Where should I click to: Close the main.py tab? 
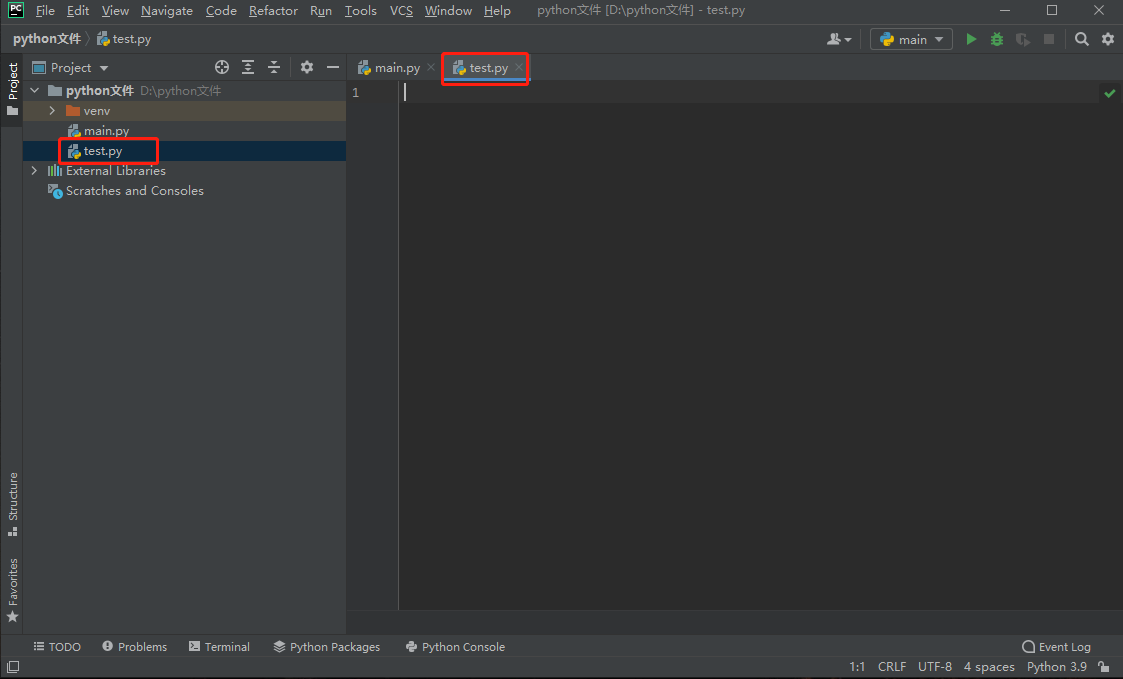[430, 67]
